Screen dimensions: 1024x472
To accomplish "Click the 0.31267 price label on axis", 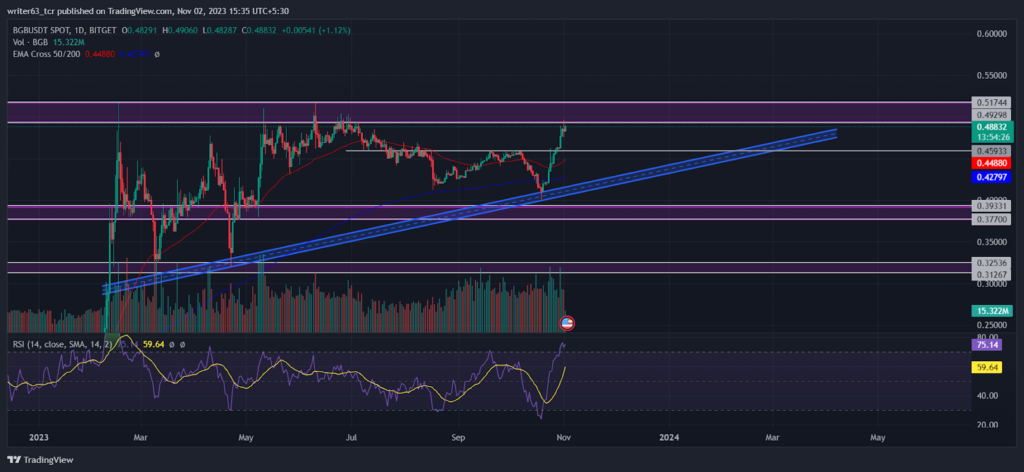I will tap(991, 274).
